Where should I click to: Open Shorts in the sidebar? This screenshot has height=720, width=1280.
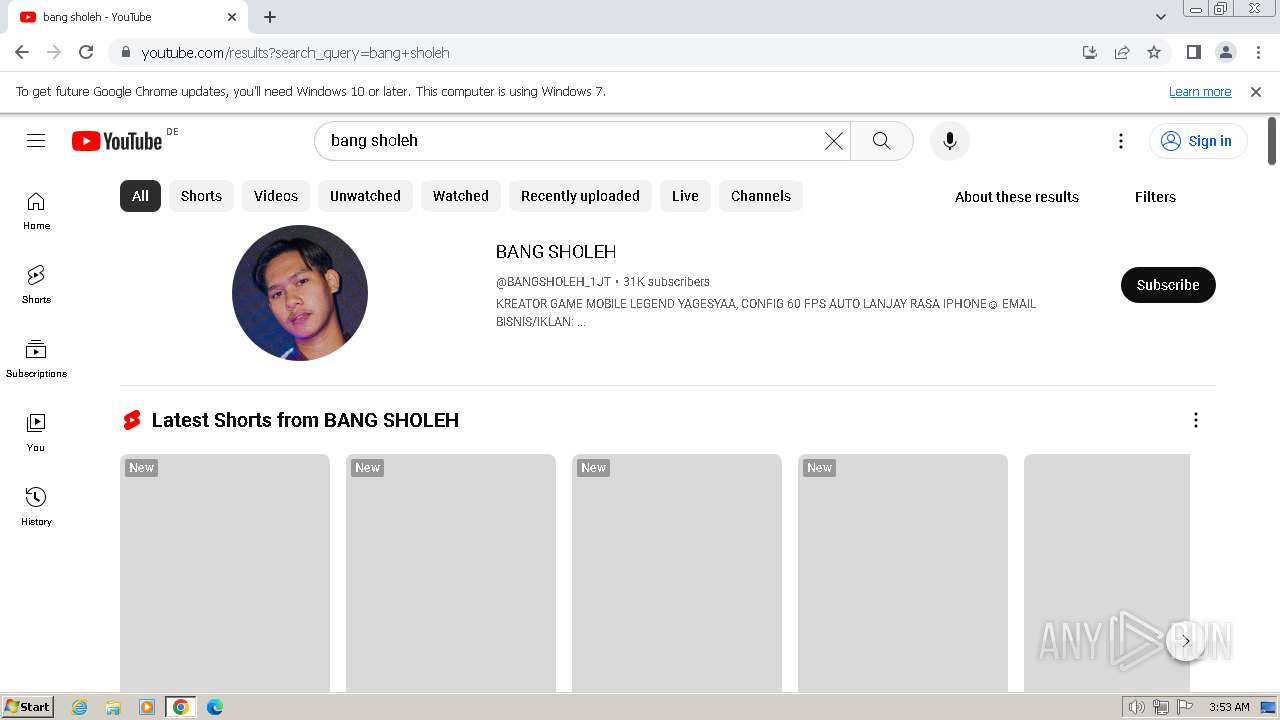(36, 285)
